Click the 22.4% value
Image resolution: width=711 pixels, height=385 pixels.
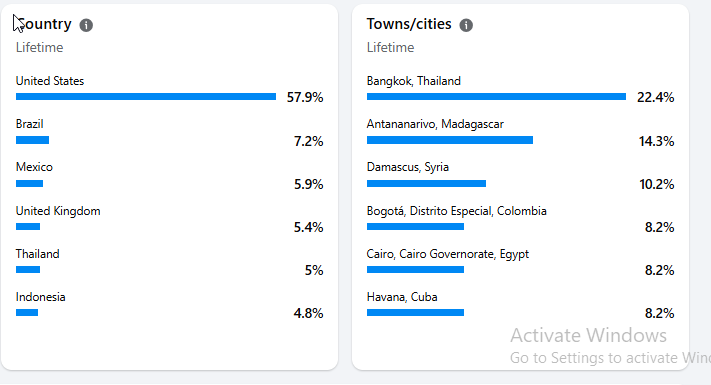655,97
